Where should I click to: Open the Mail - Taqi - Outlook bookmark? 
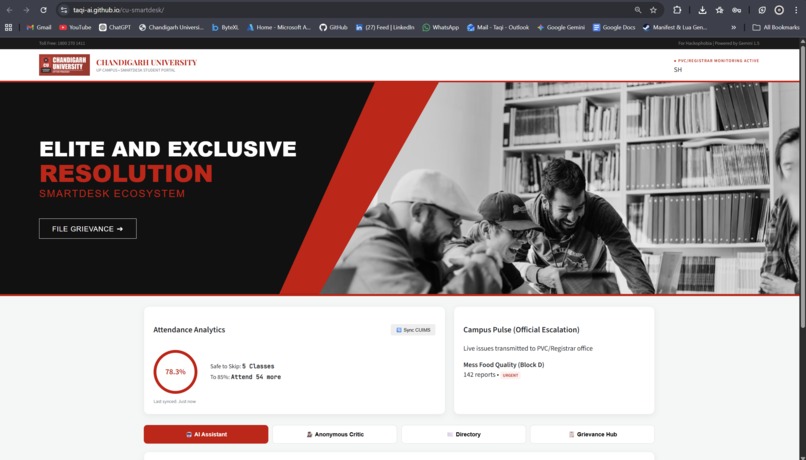click(x=498, y=27)
